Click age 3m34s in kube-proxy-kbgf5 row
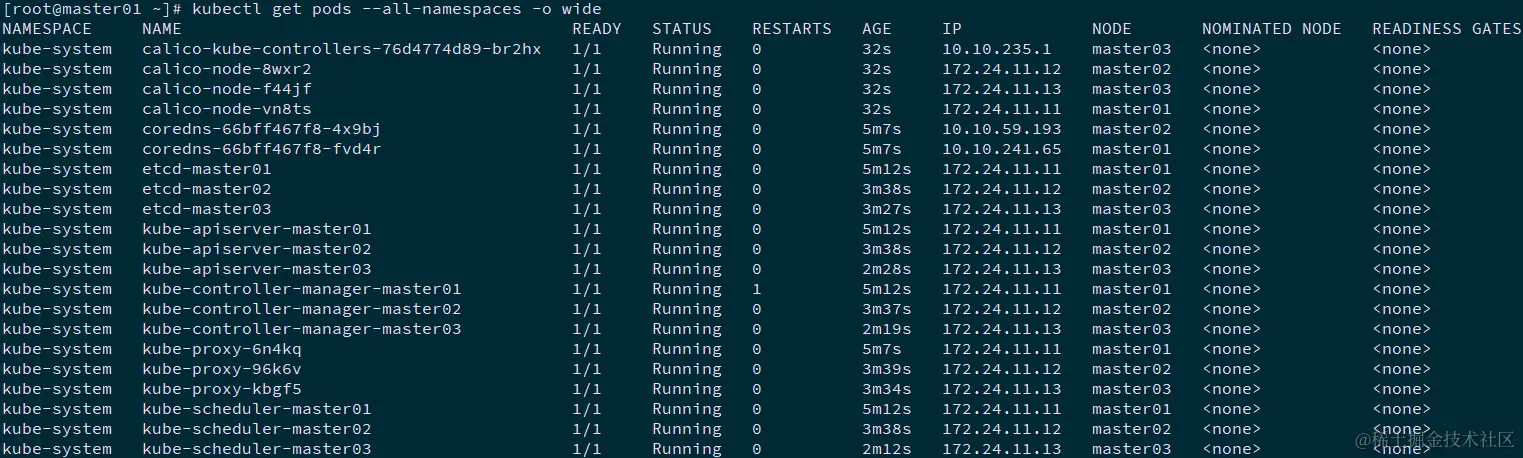 pos(887,389)
